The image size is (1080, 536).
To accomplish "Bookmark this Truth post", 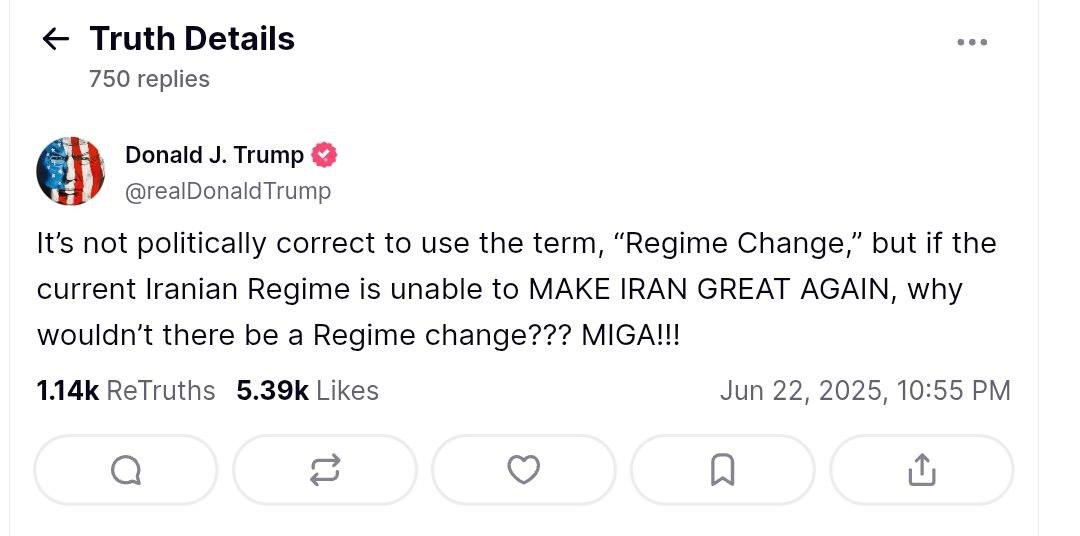I will click(722, 469).
